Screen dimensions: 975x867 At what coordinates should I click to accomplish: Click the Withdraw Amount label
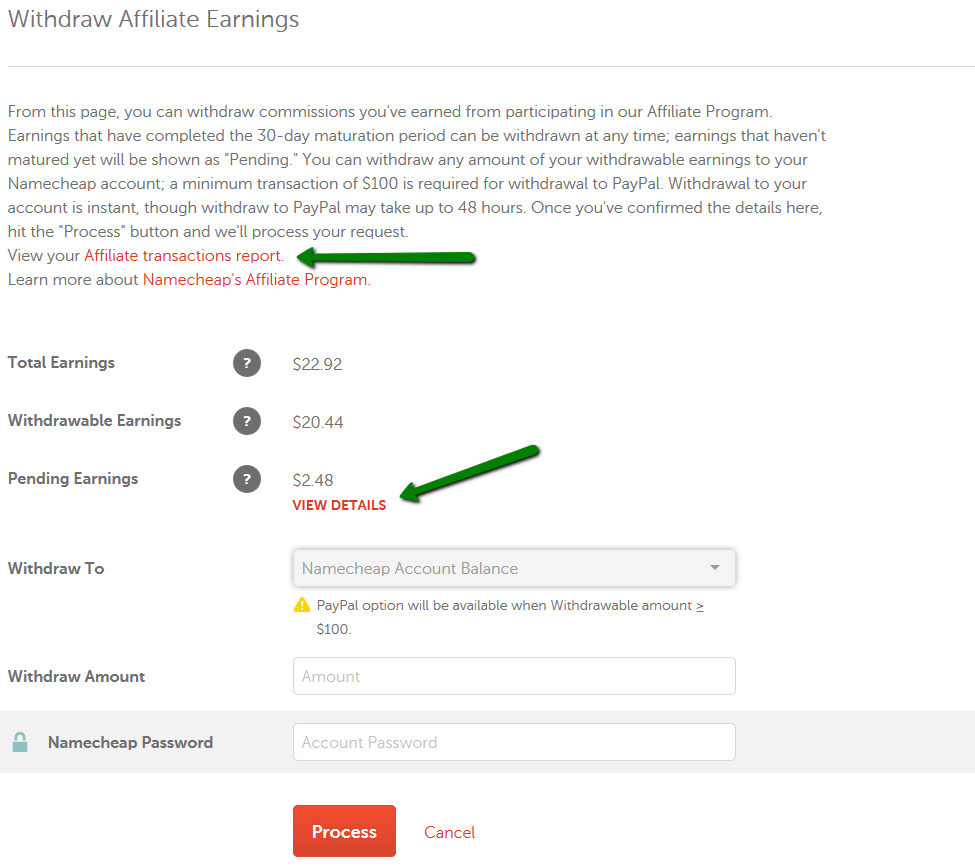tap(76, 677)
